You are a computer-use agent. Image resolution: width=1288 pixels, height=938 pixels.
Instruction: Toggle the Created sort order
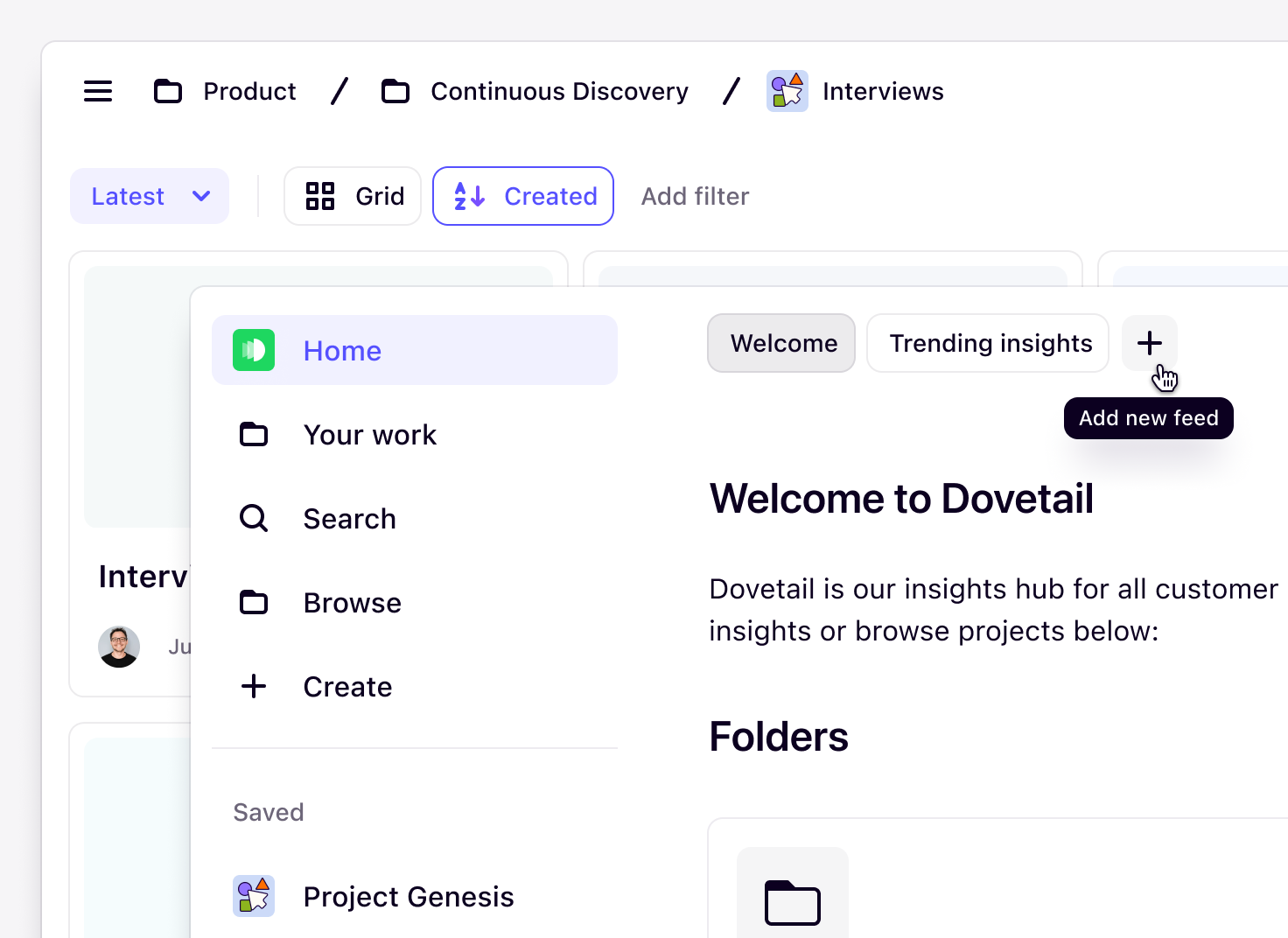(x=523, y=196)
